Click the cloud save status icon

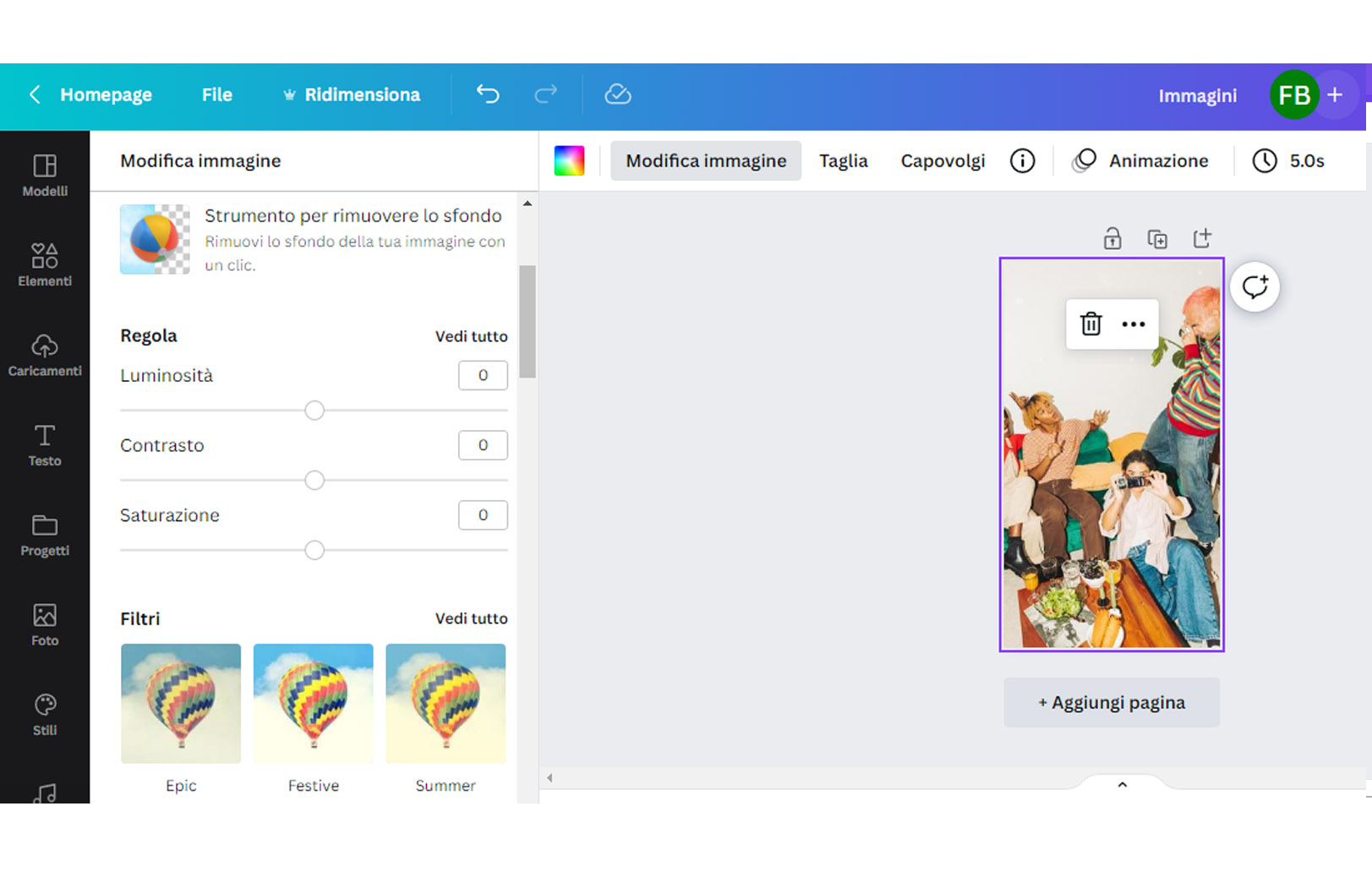coord(618,94)
